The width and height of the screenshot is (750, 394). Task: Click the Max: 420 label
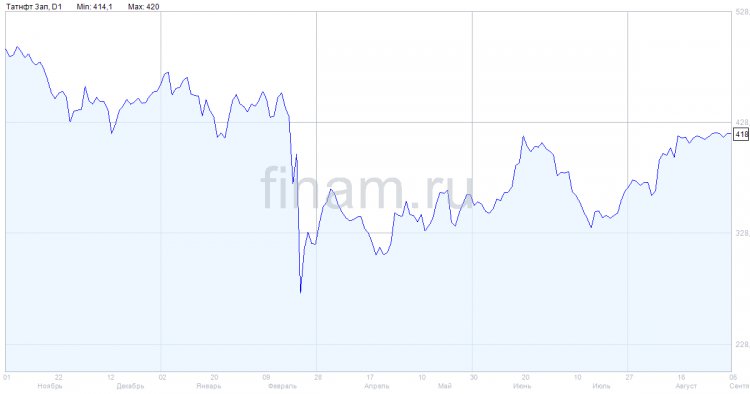(143, 7)
